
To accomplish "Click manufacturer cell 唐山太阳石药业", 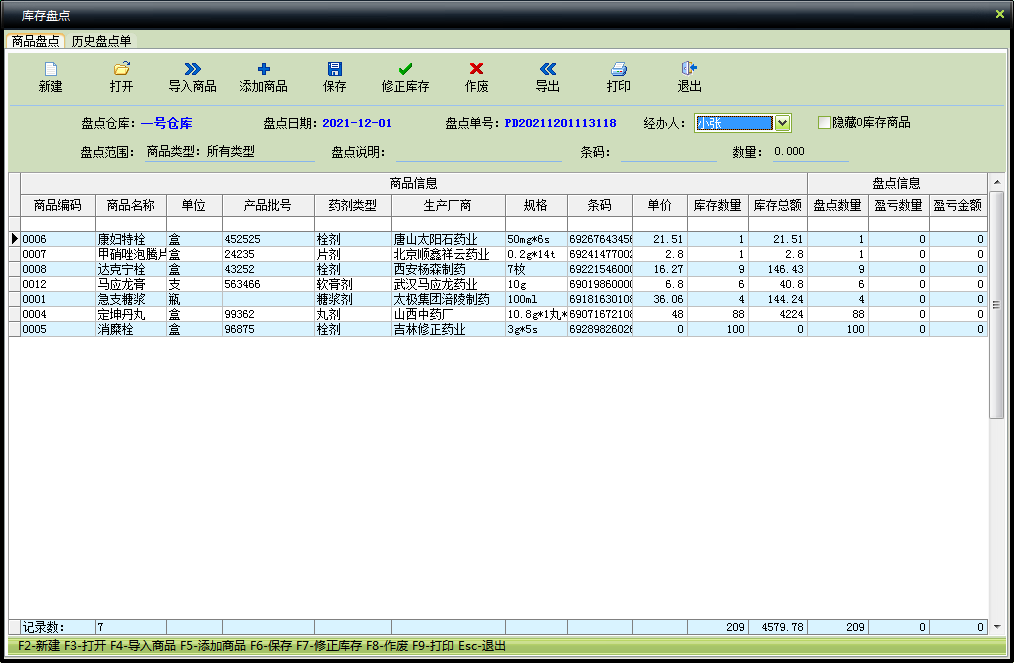I will (x=448, y=239).
